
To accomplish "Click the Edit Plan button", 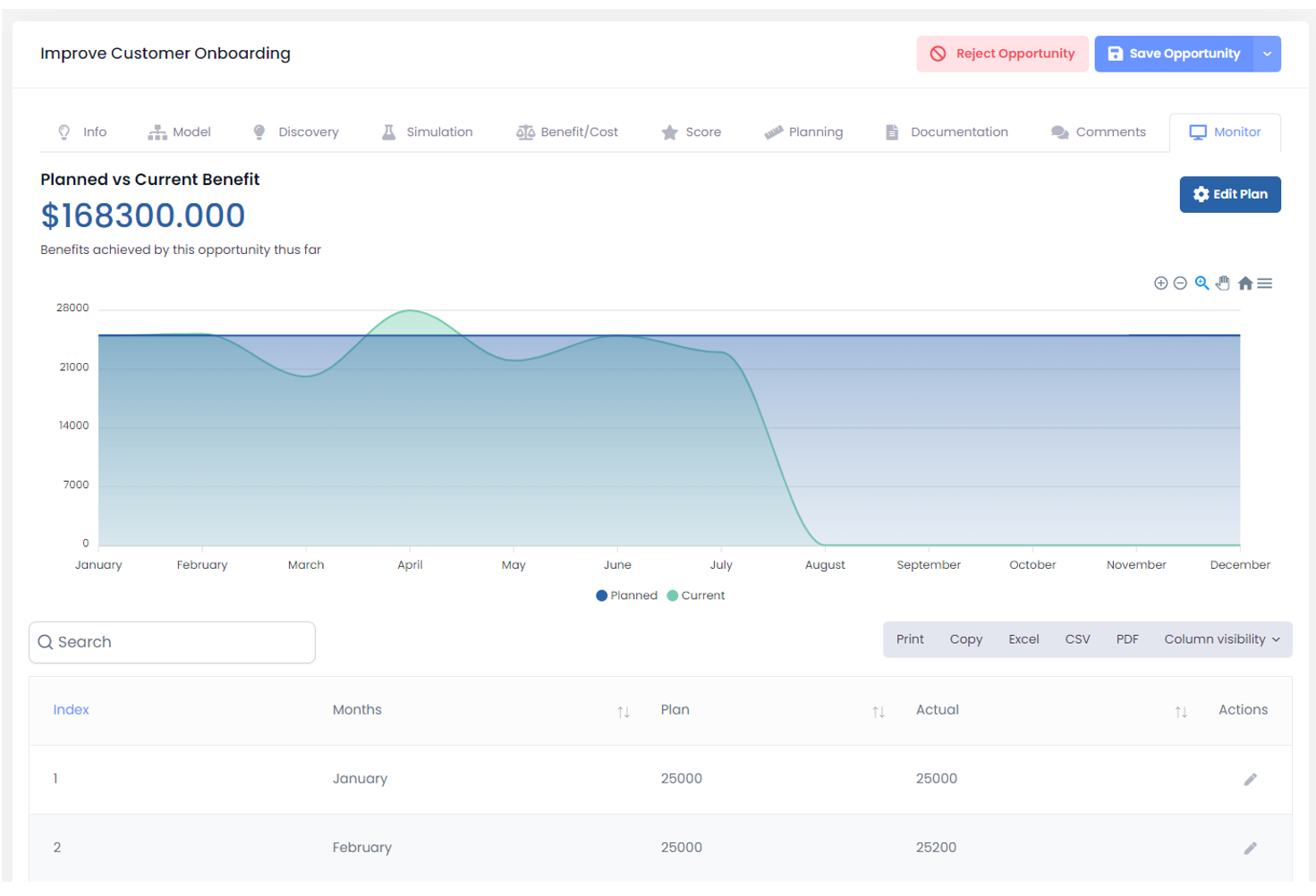I will point(1229,195).
